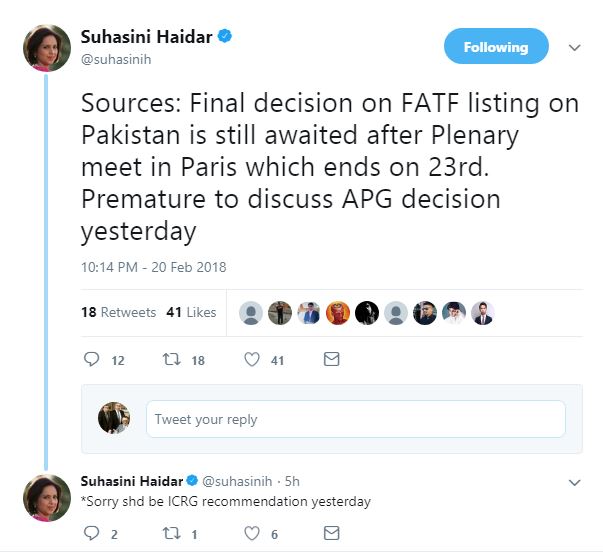603x552 pixels.
Task: Toggle the Following button
Action: pos(495,47)
